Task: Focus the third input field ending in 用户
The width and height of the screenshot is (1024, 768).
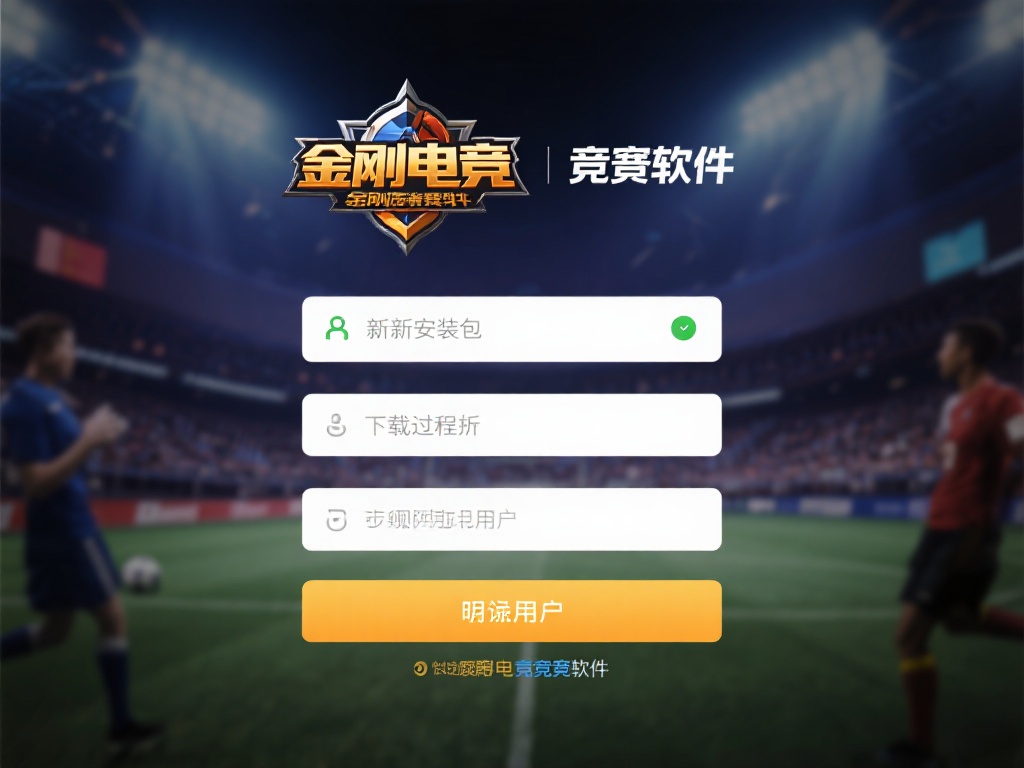Action: pyautogui.click(x=511, y=520)
